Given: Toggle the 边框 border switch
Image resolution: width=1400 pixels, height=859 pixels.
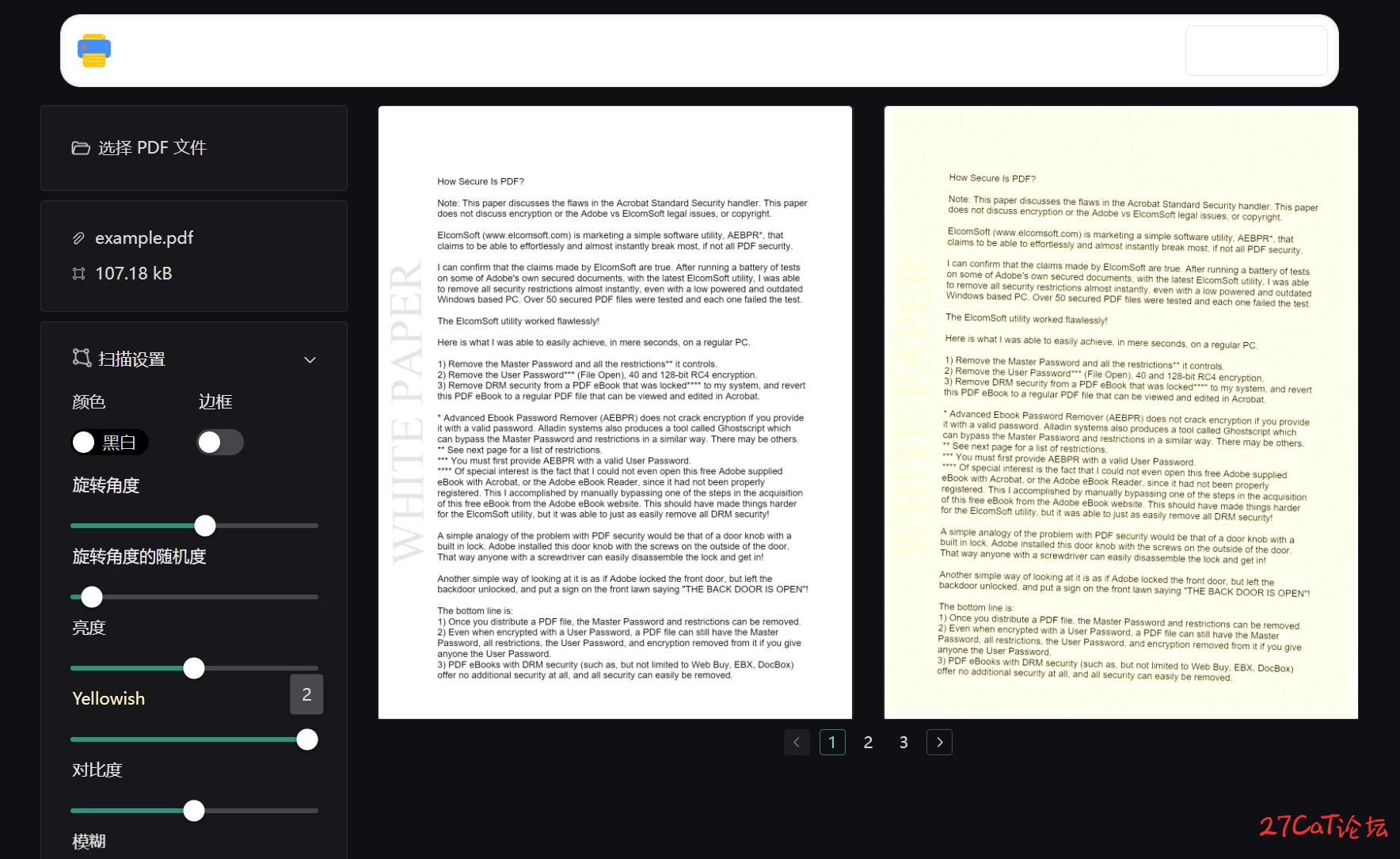Looking at the screenshot, I should pyautogui.click(x=220, y=443).
